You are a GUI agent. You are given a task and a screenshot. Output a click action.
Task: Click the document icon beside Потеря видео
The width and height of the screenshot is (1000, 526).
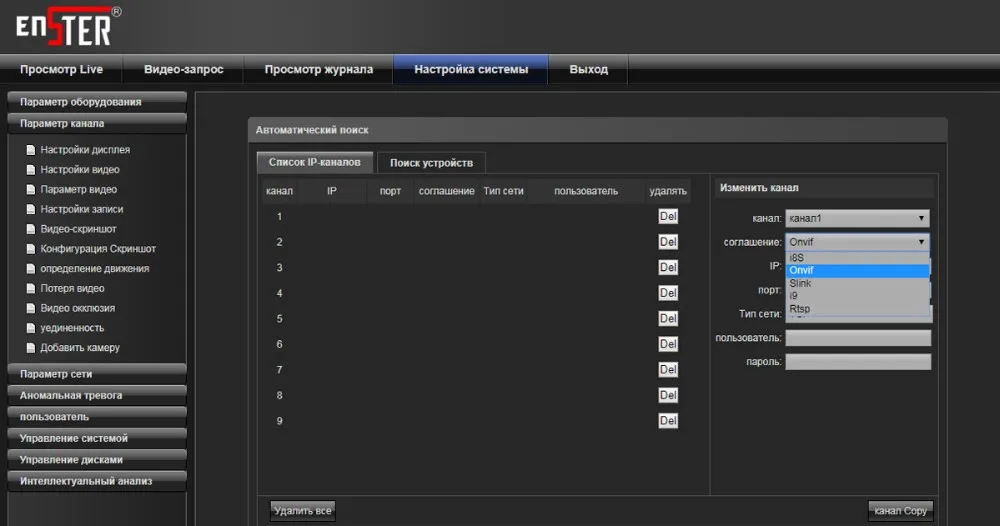[x=31, y=288]
